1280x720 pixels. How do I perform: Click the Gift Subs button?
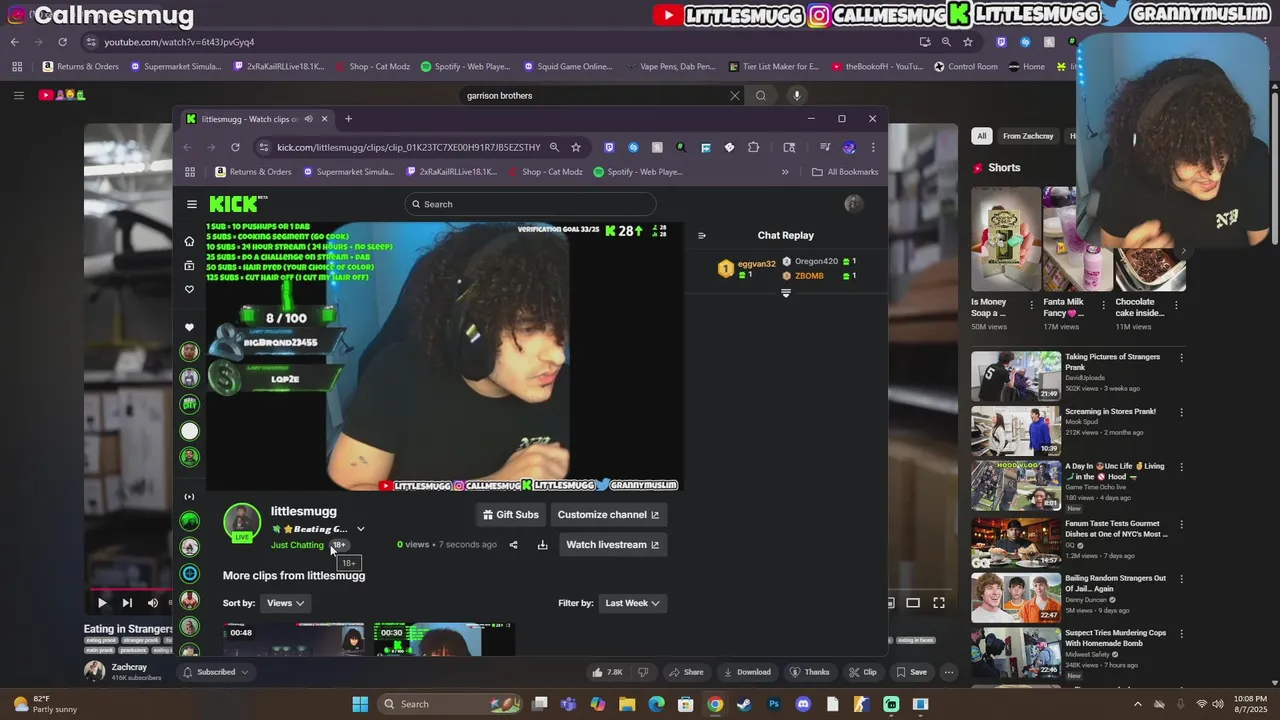pos(511,515)
